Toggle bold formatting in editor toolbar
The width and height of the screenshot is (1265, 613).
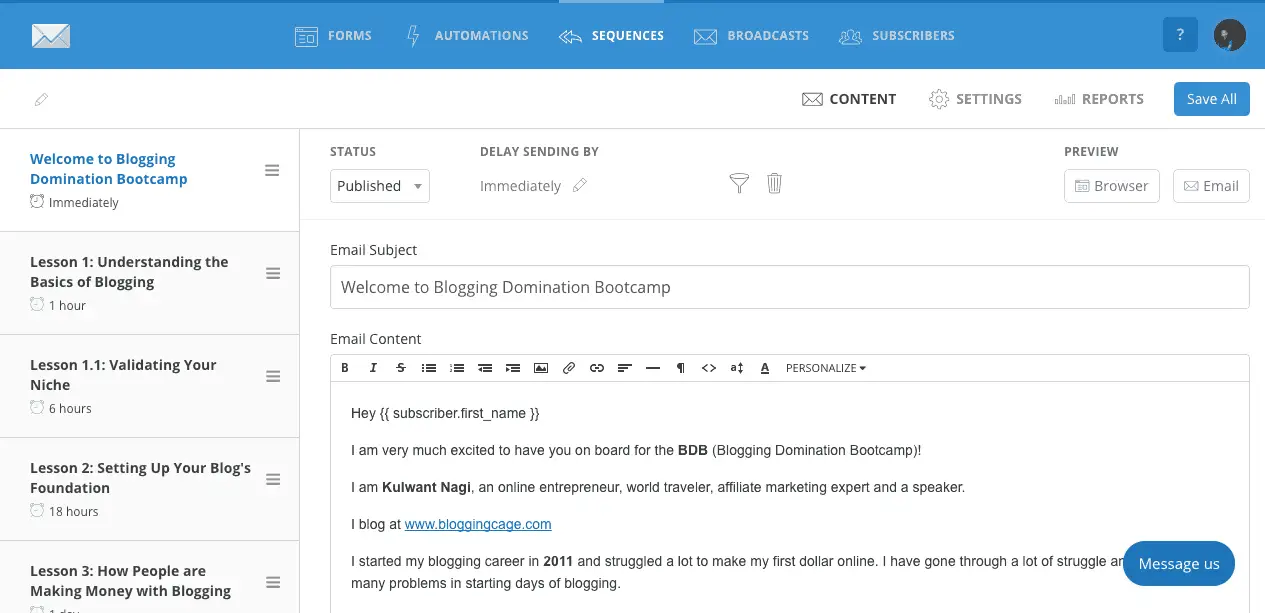click(345, 368)
